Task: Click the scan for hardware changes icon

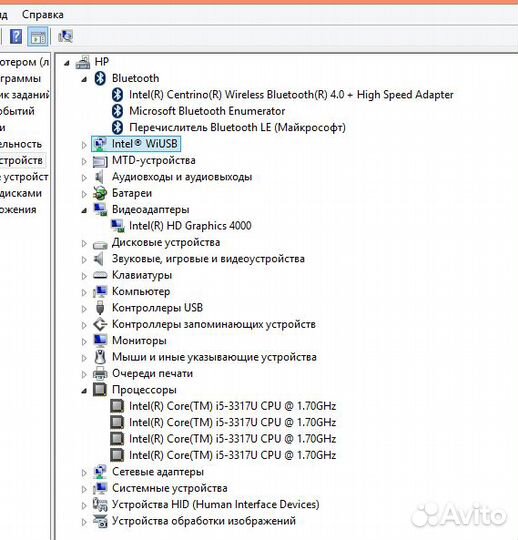Action: (x=65, y=36)
